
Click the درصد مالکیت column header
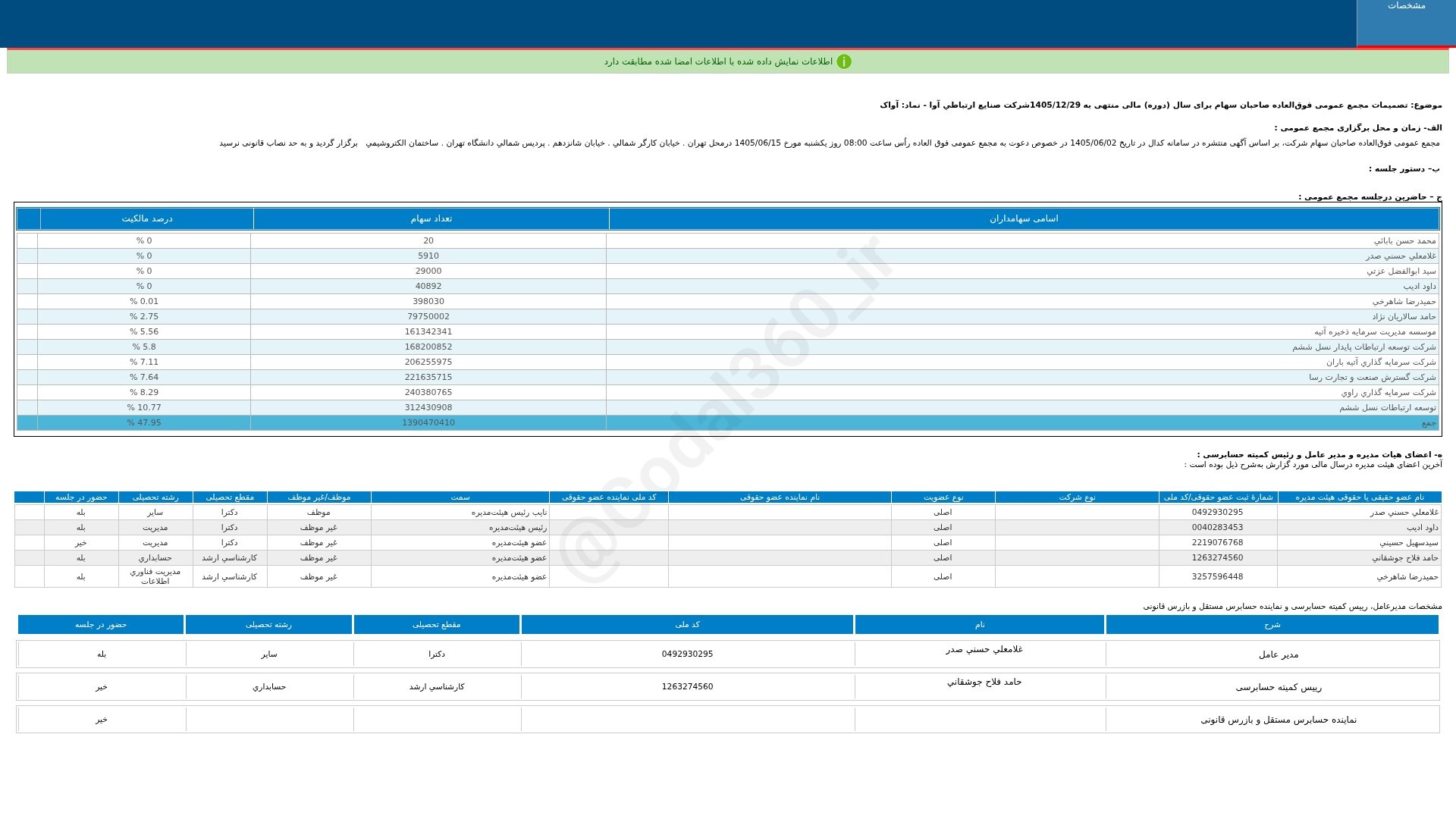pos(147,218)
